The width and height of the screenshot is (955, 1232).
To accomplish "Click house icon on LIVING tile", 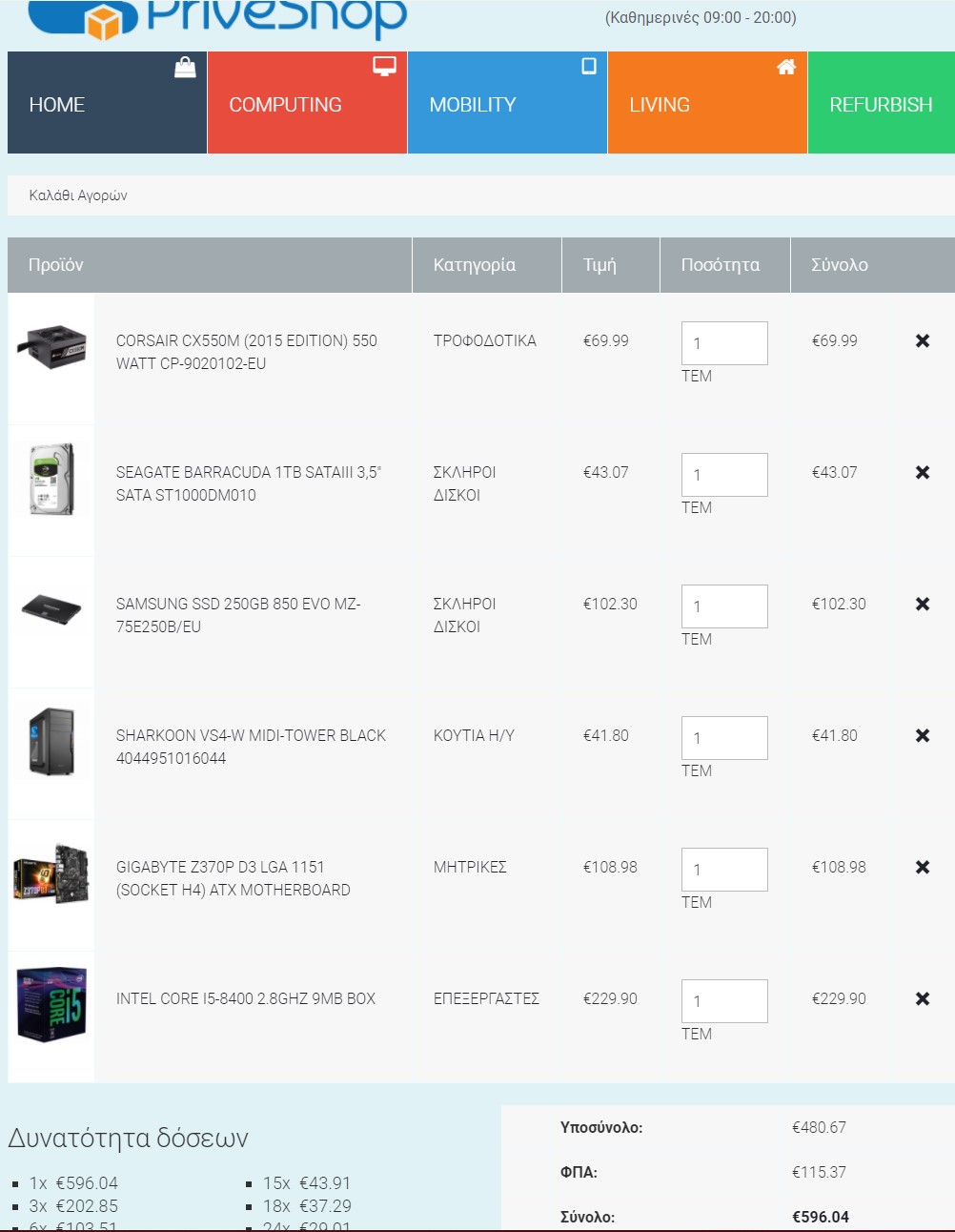I will pos(786,66).
